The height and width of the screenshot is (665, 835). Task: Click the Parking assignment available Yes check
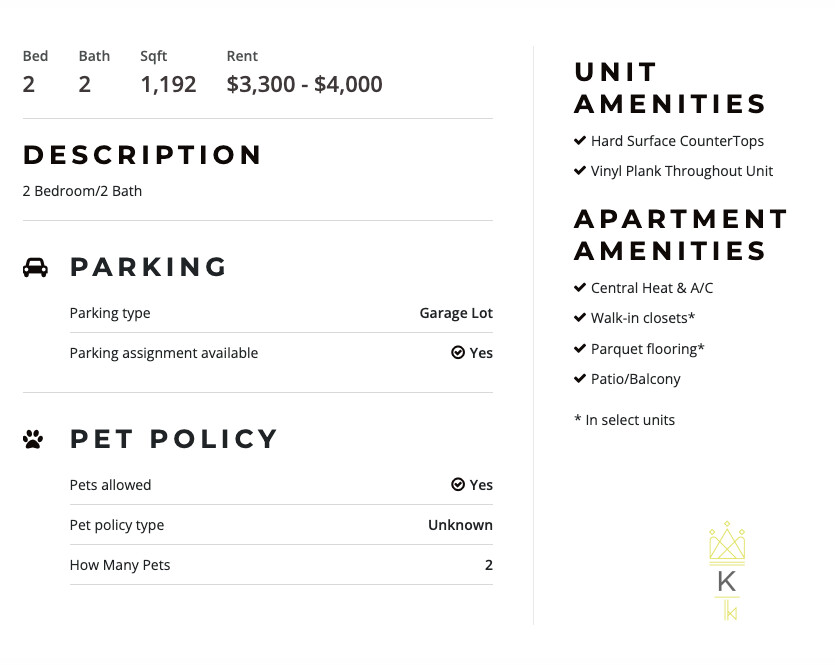point(458,353)
